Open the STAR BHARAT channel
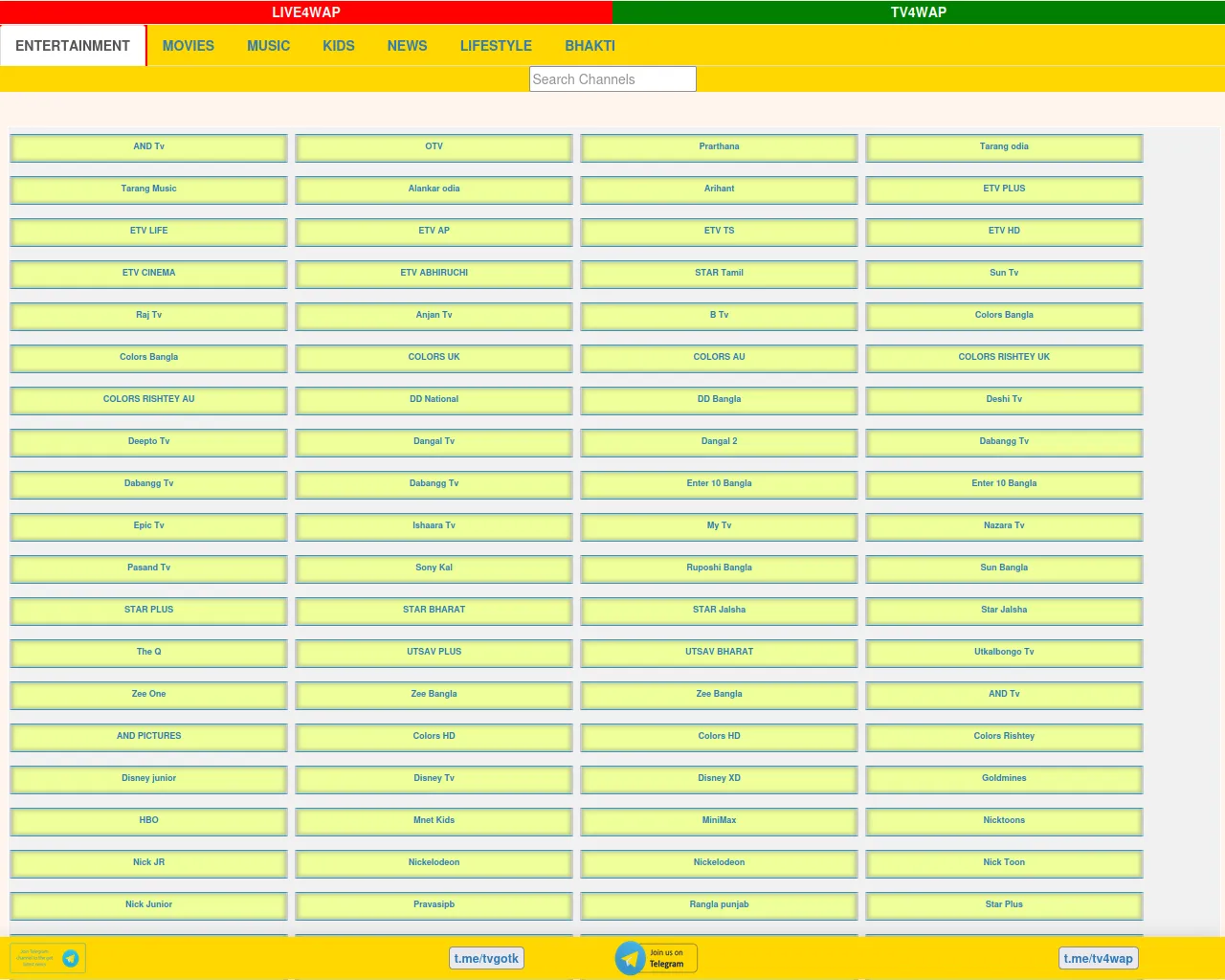This screenshot has height=980, width=1225. [x=434, y=611]
